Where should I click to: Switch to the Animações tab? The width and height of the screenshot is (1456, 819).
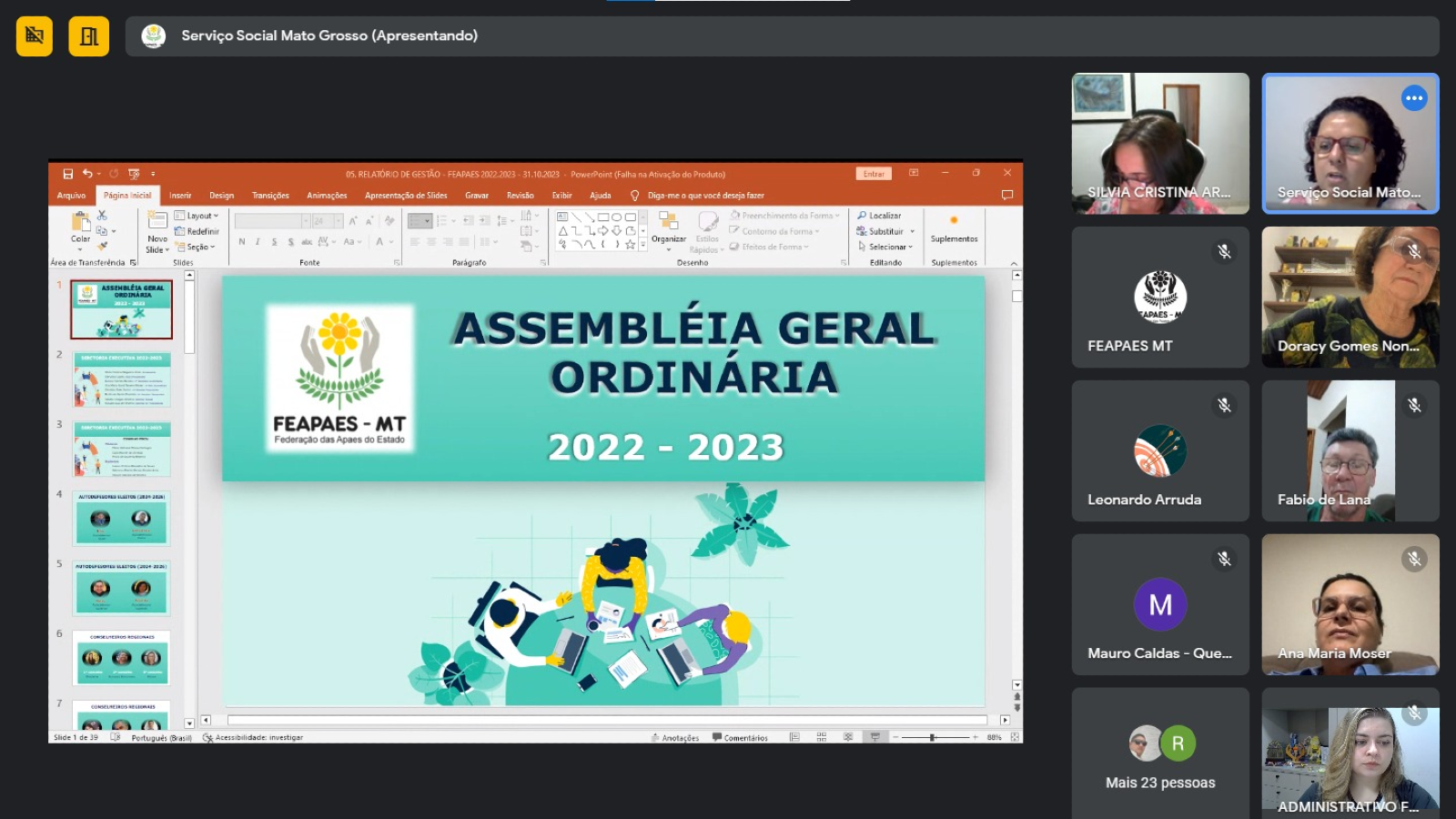click(x=327, y=196)
